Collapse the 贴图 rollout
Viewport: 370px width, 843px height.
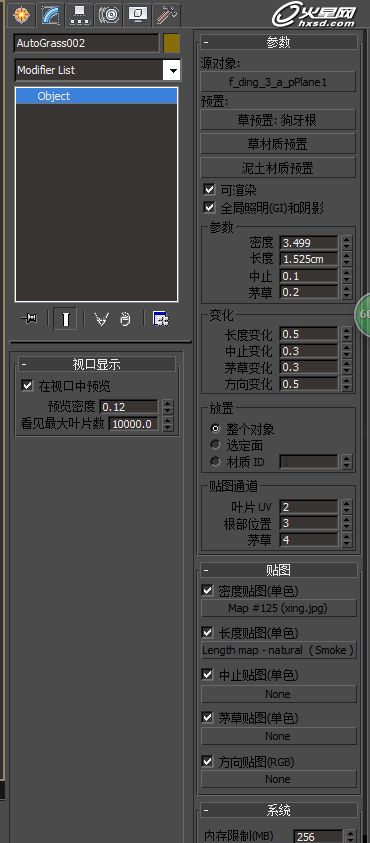[x=279, y=570]
